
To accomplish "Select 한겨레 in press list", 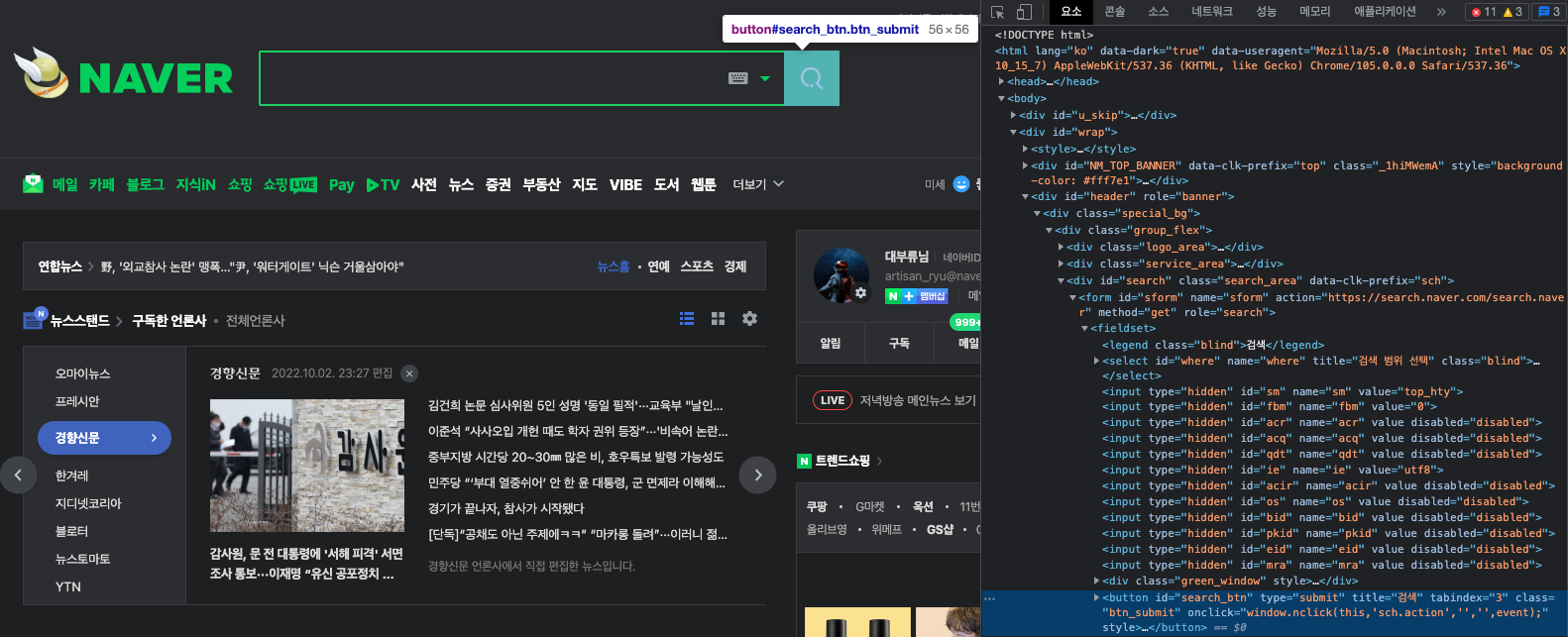I will (x=71, y=476).
